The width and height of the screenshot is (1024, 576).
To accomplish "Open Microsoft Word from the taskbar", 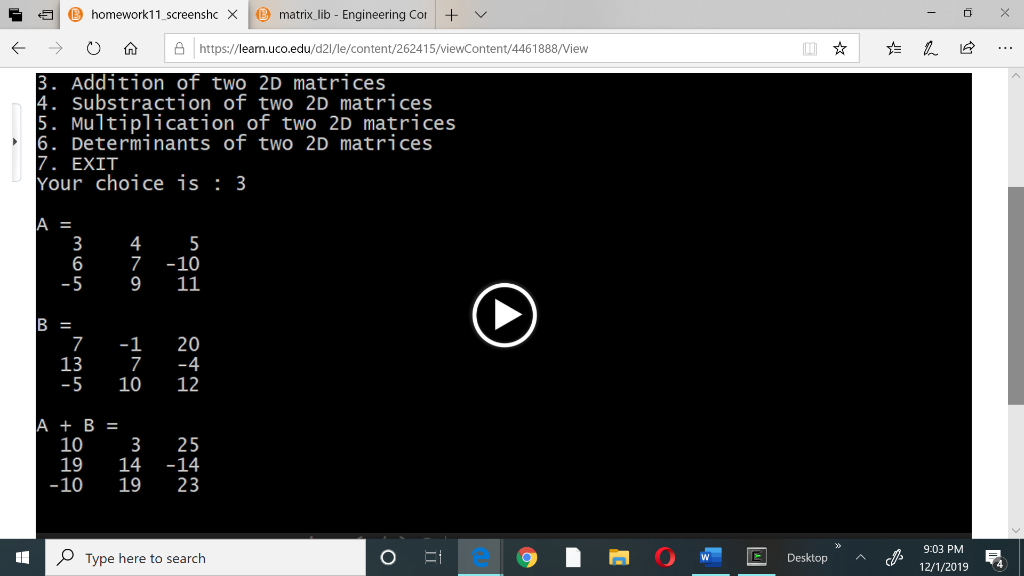I will tap(710, 557).
